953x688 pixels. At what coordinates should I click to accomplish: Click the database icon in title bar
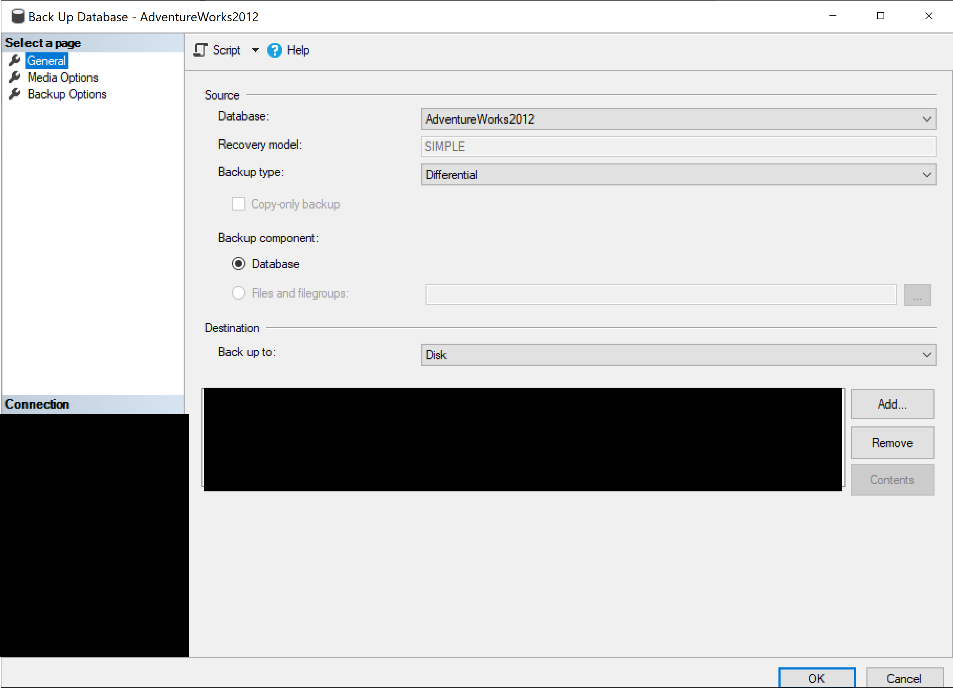(x=18, y=16)
